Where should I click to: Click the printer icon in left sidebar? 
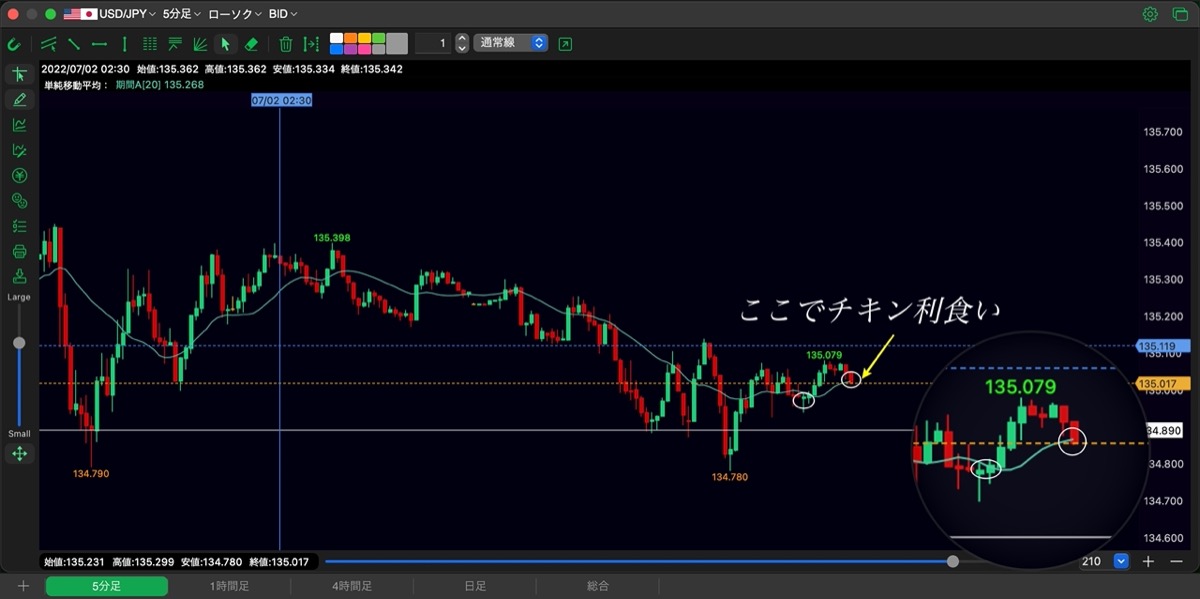19,251
